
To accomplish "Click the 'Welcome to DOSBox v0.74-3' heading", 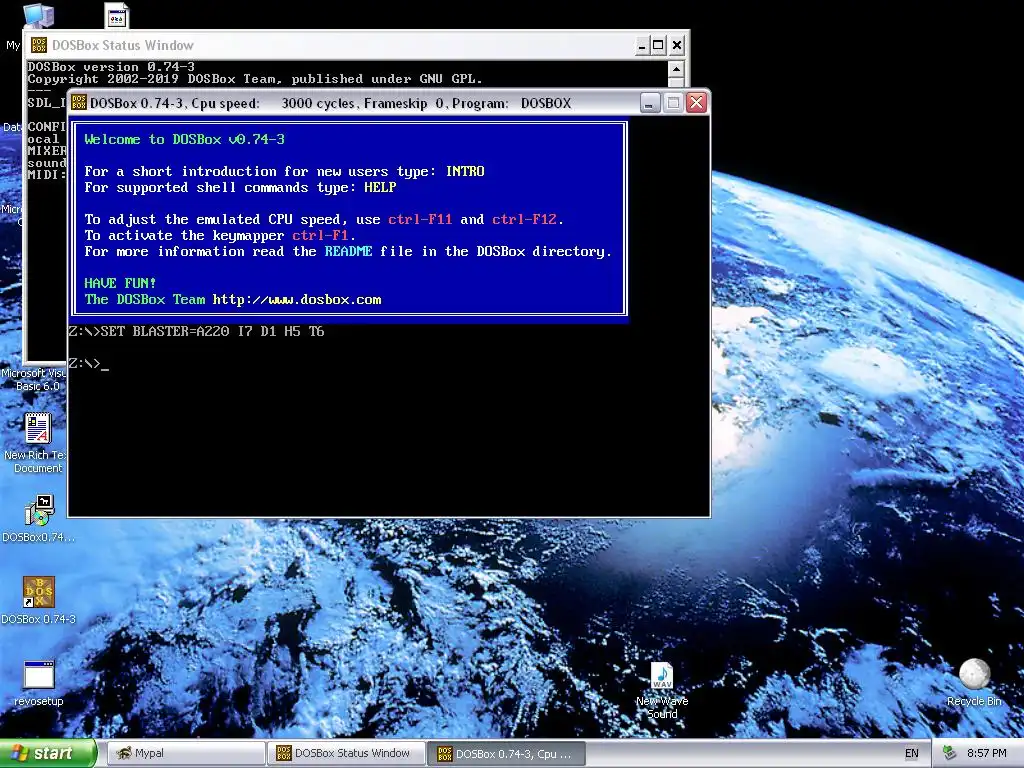I will 184,139.
